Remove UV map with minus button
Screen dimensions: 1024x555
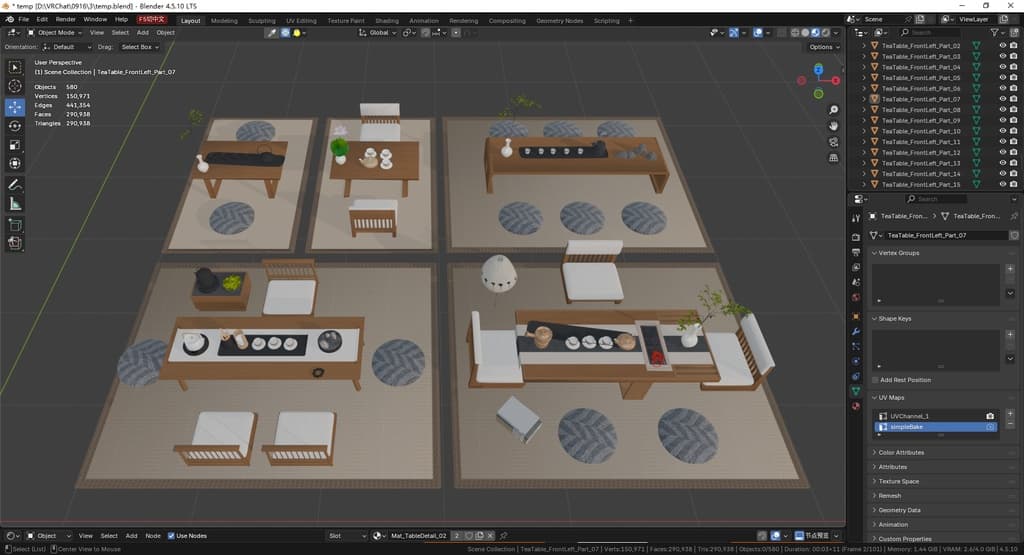click(x=1010, y=424)
